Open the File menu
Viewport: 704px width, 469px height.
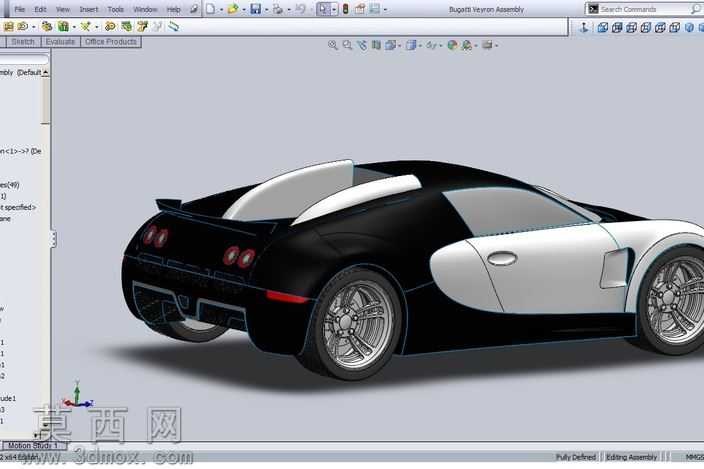point(19,9)
